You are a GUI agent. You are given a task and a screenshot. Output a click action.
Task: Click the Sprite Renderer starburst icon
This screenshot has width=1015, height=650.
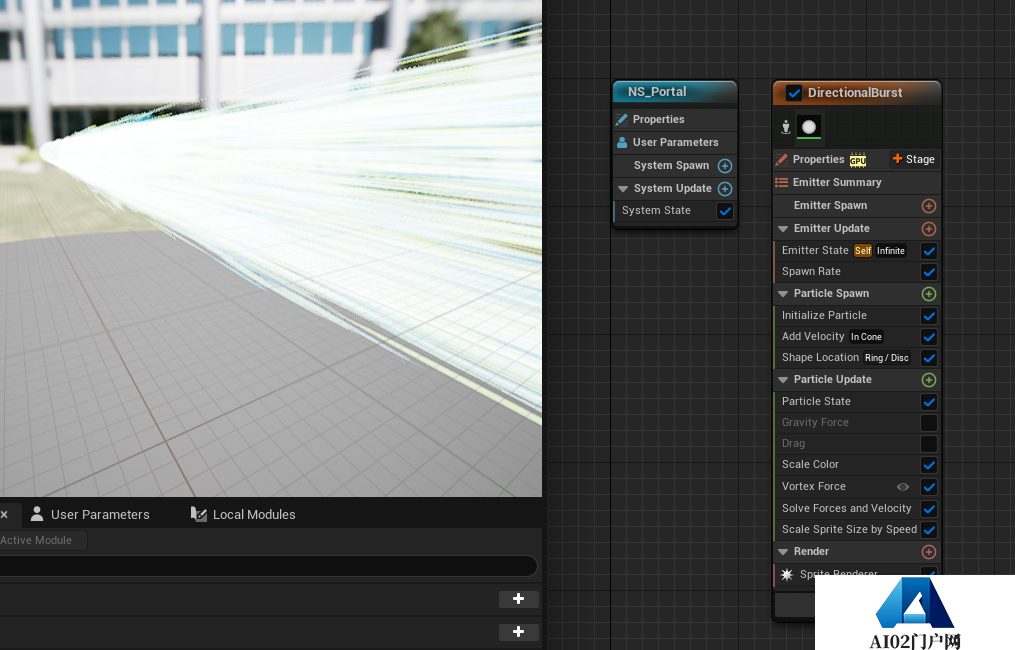pyautogui.click(x=787, y=575)
